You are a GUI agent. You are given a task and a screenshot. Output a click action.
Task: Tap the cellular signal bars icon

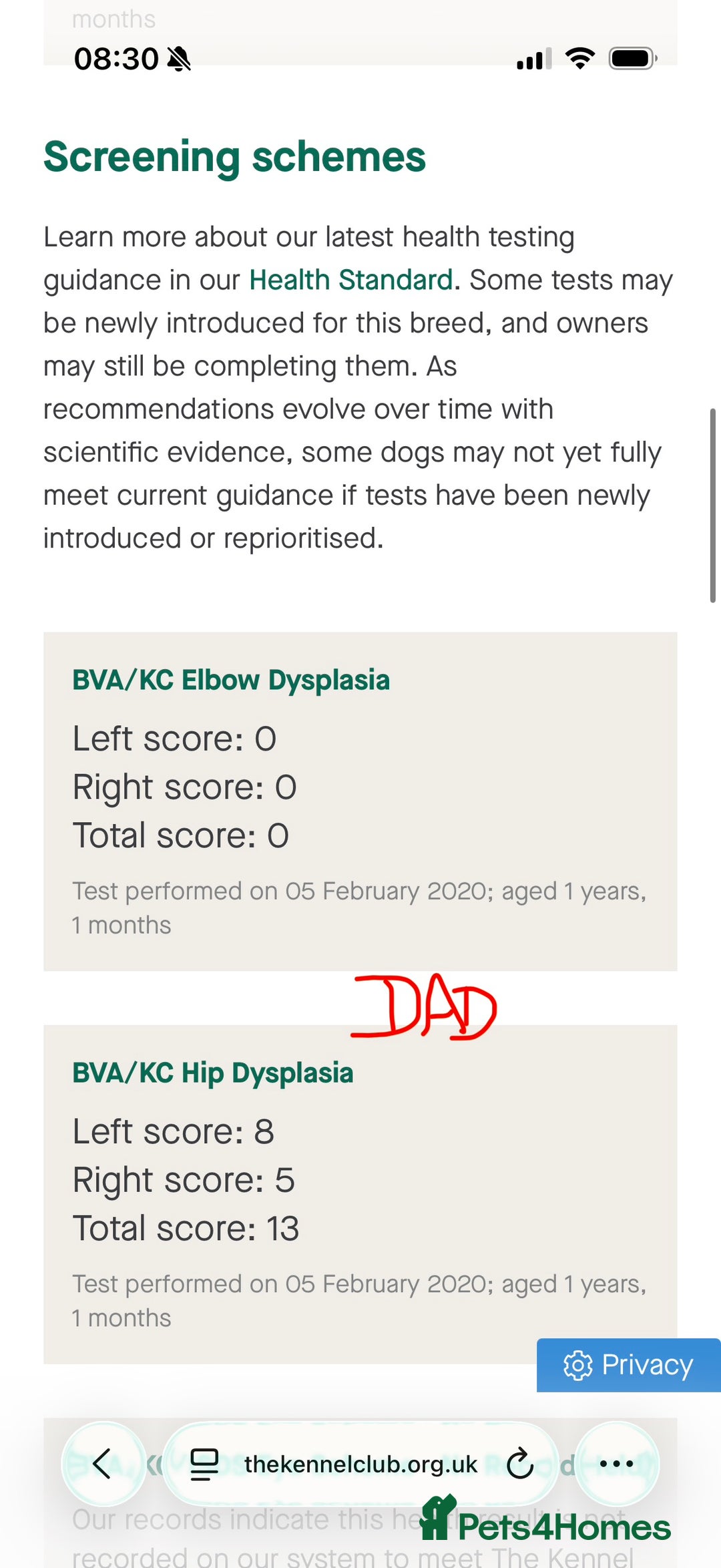tap(533, 59)
